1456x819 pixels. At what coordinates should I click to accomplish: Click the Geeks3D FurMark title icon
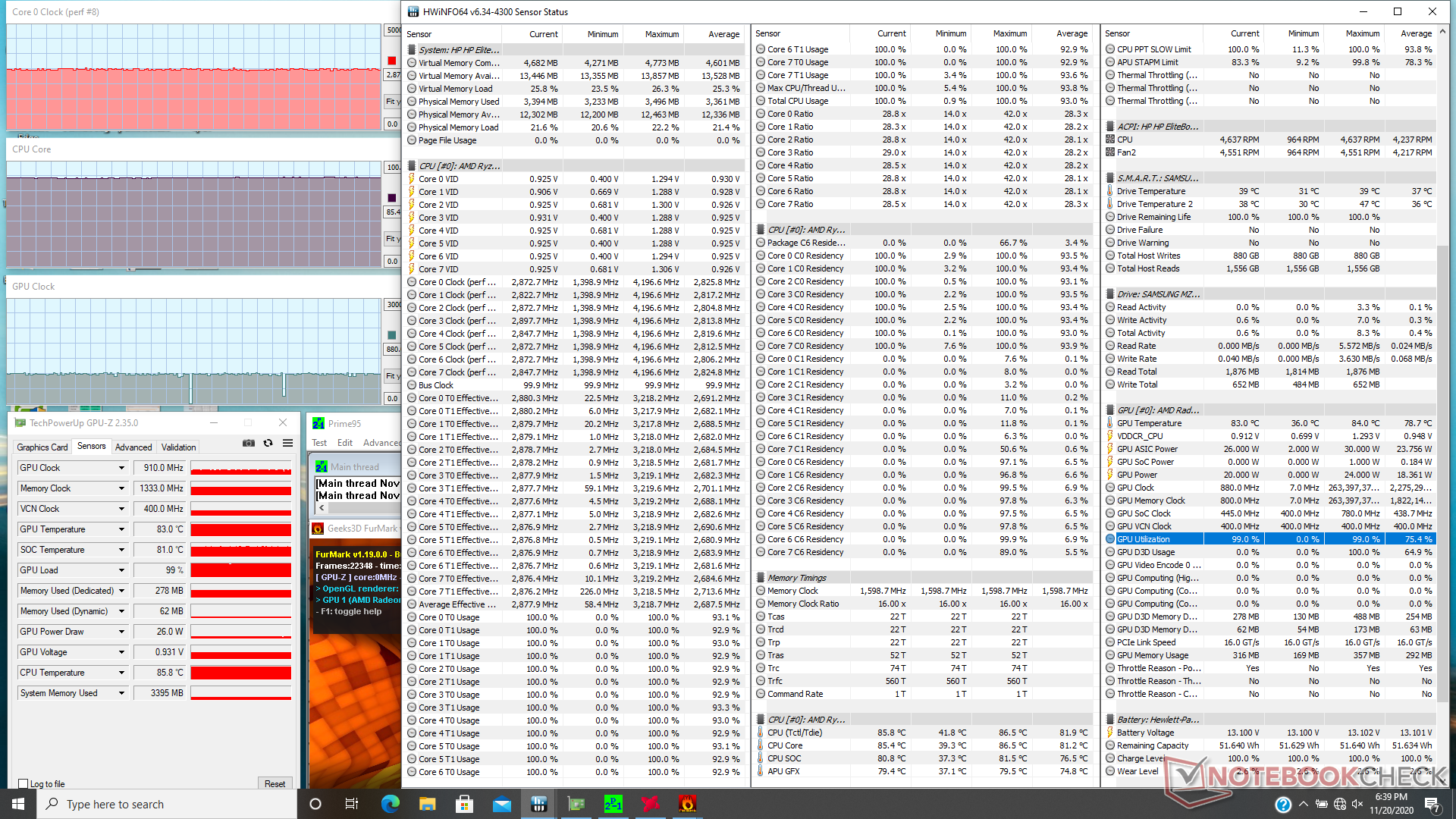318,528
